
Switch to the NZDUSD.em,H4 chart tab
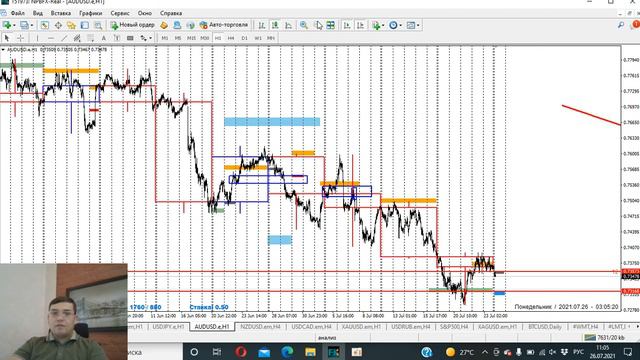tap(260, 327)
